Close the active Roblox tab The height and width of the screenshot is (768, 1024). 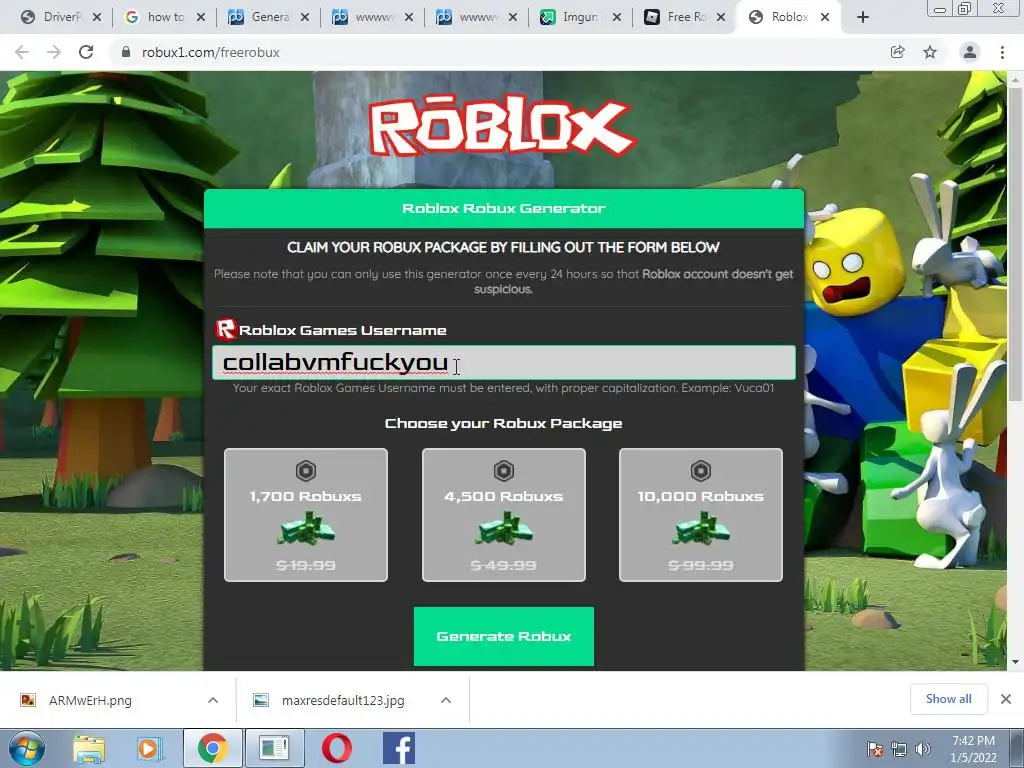click(x=825, y=18)
